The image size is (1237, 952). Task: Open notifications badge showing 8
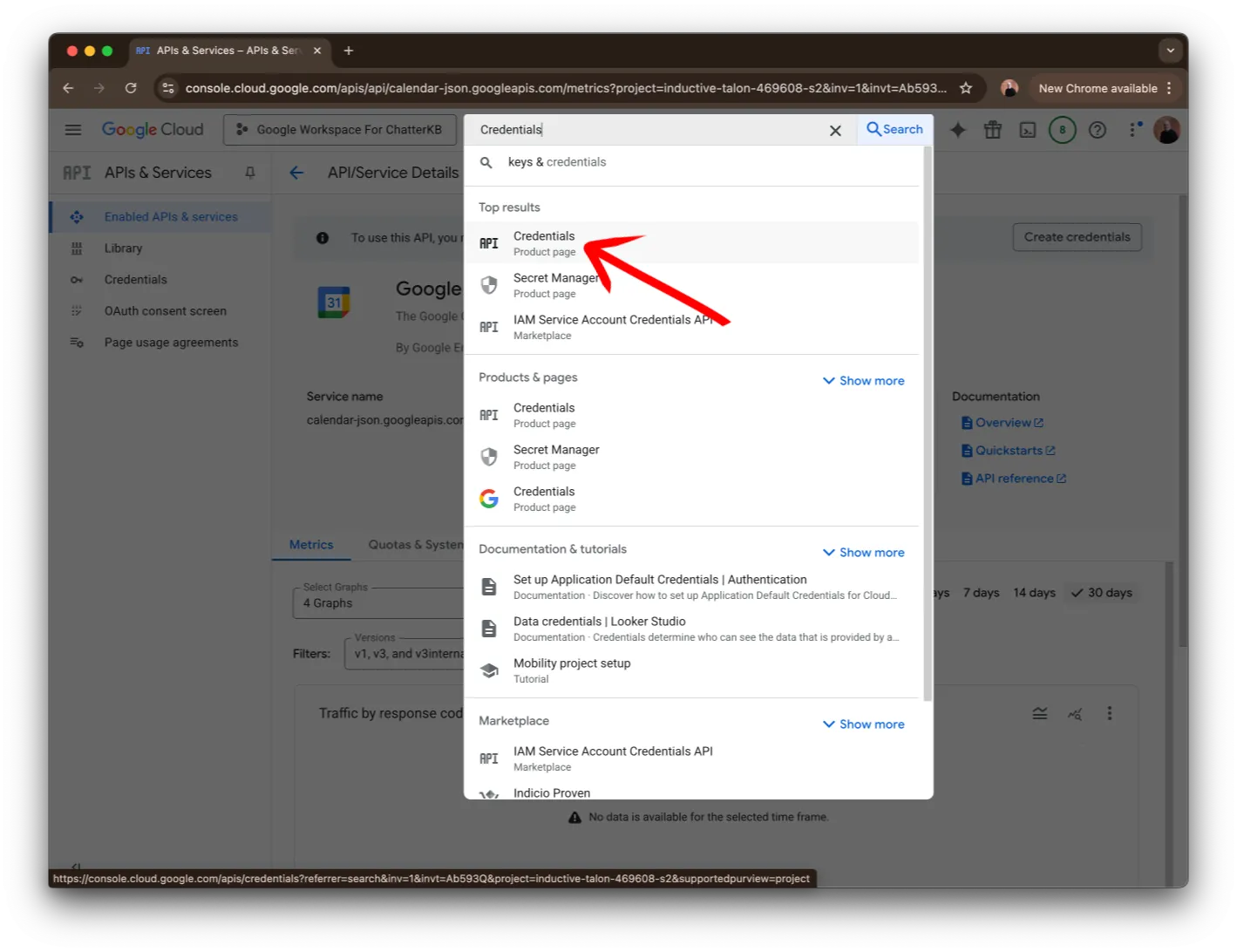1062,130
